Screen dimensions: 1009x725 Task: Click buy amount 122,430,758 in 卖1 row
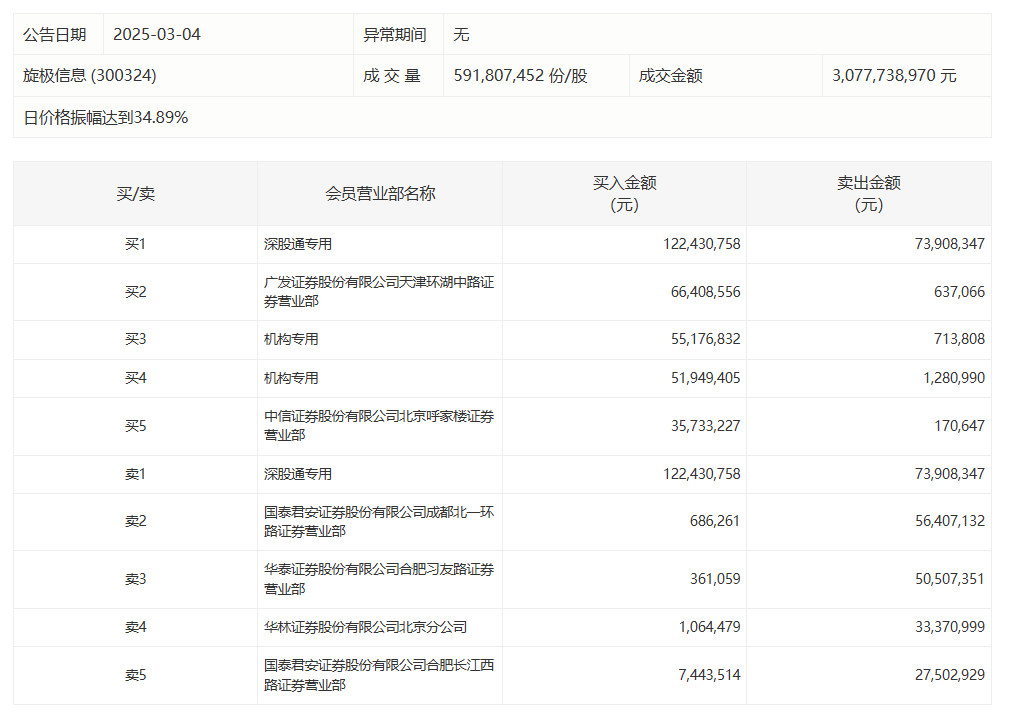pos(702,474)
